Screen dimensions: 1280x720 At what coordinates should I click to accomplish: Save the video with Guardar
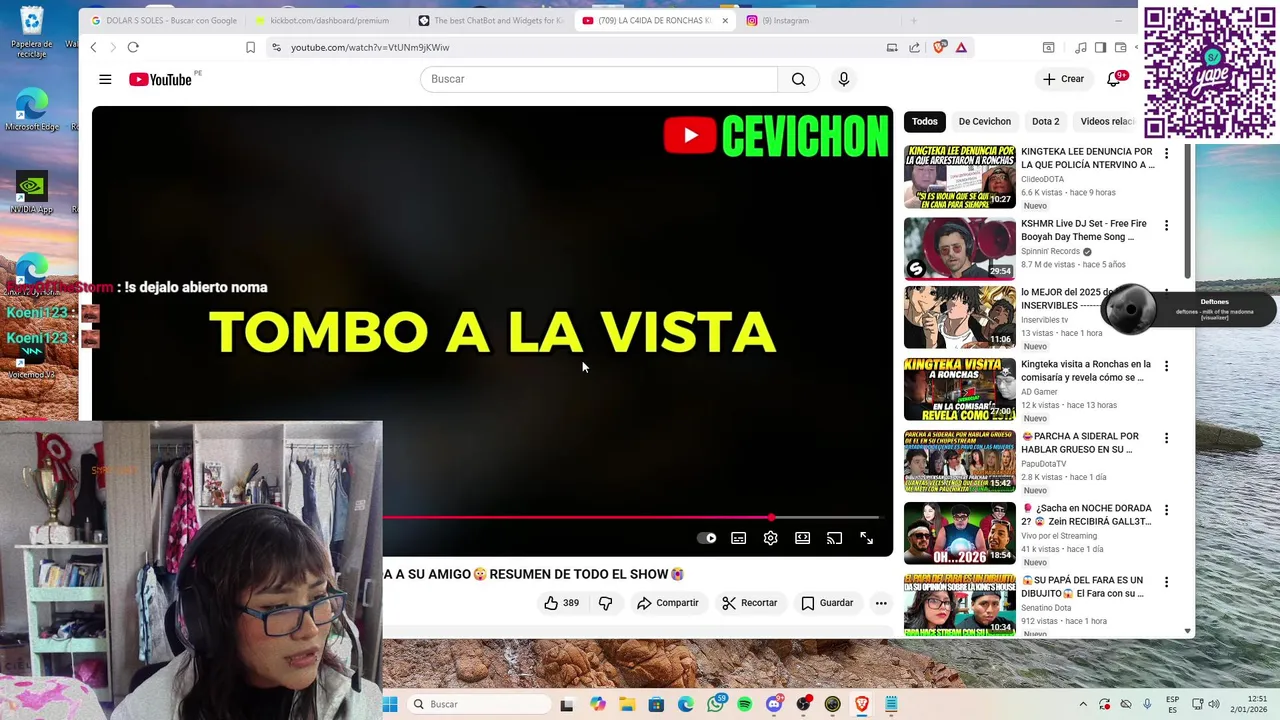coord(827,603)
